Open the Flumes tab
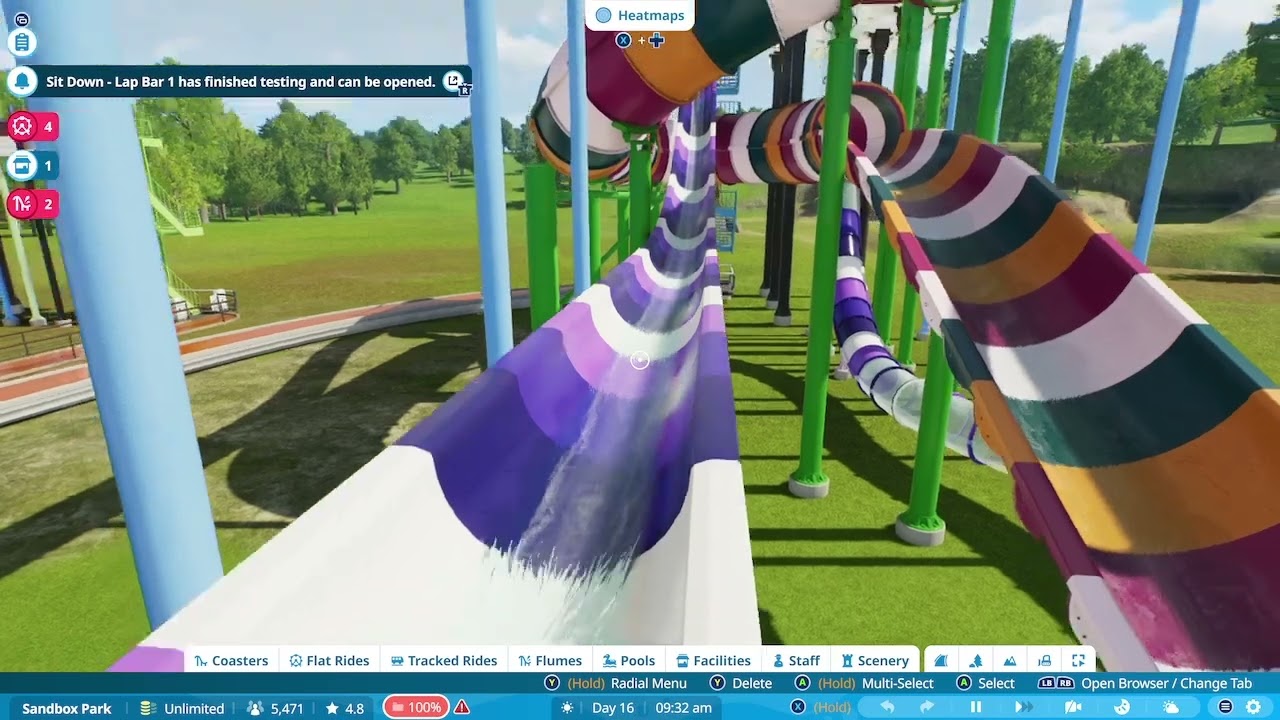1280x720 pixels. tap(550, 660)
